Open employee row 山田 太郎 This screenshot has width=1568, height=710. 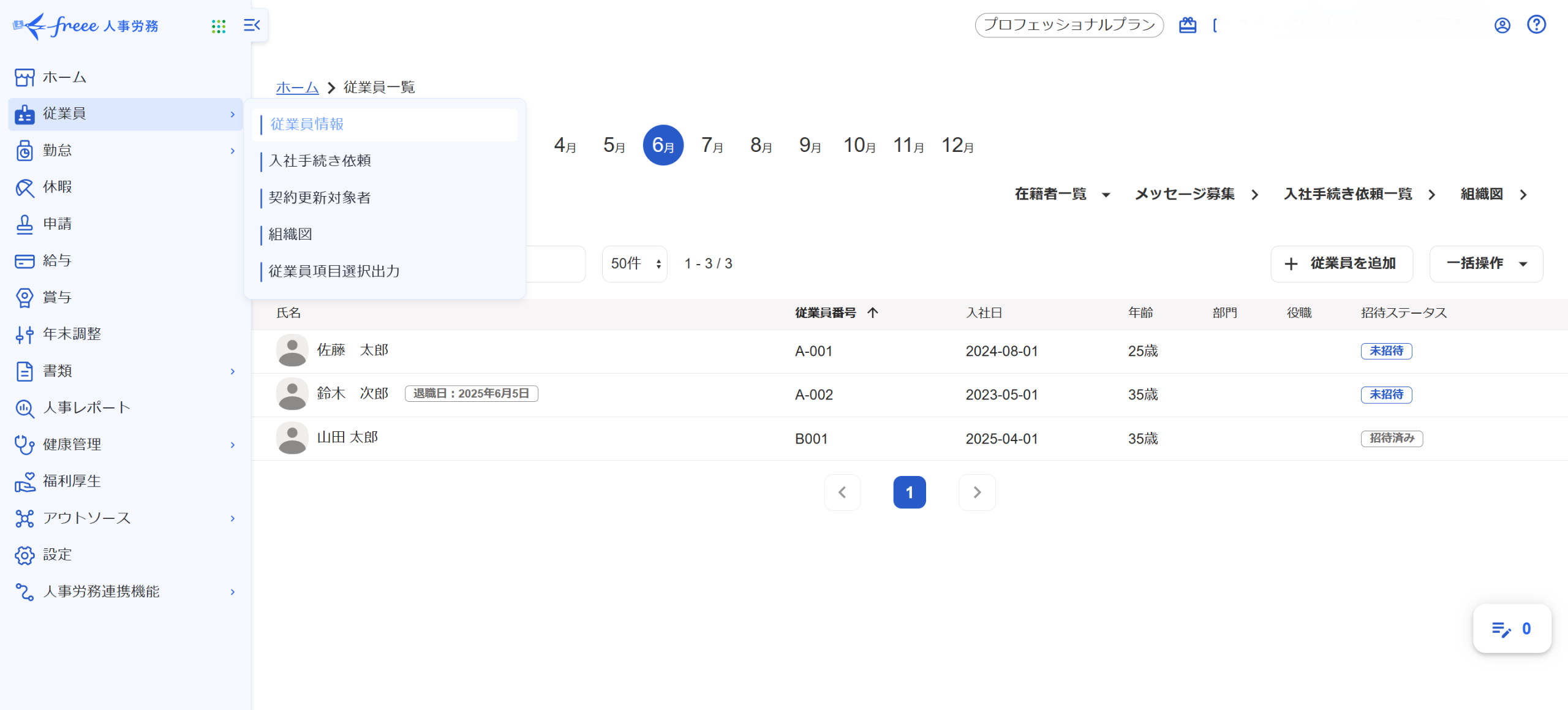click(x=347, y=438)
